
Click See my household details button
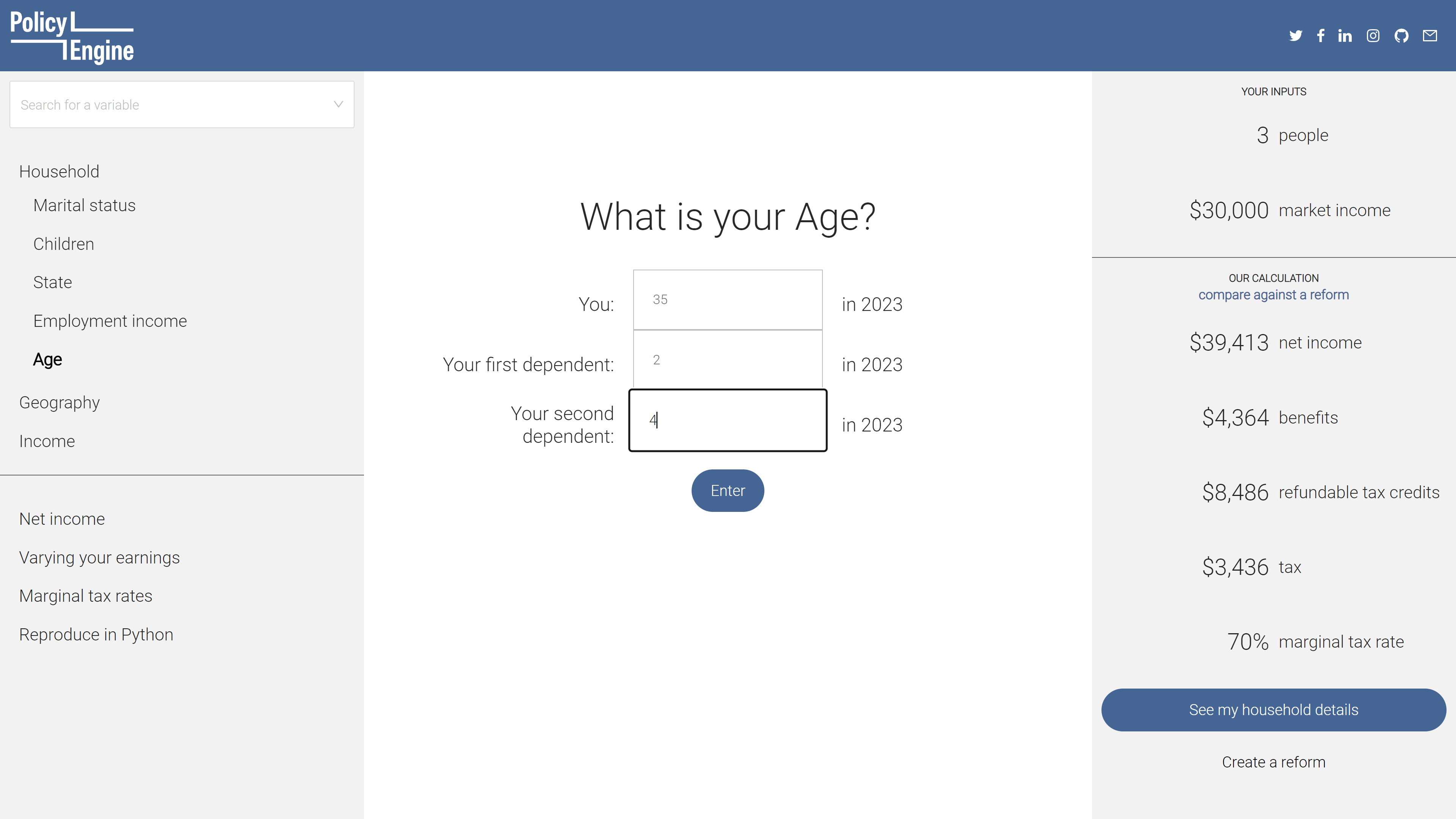click(1274, 710)
